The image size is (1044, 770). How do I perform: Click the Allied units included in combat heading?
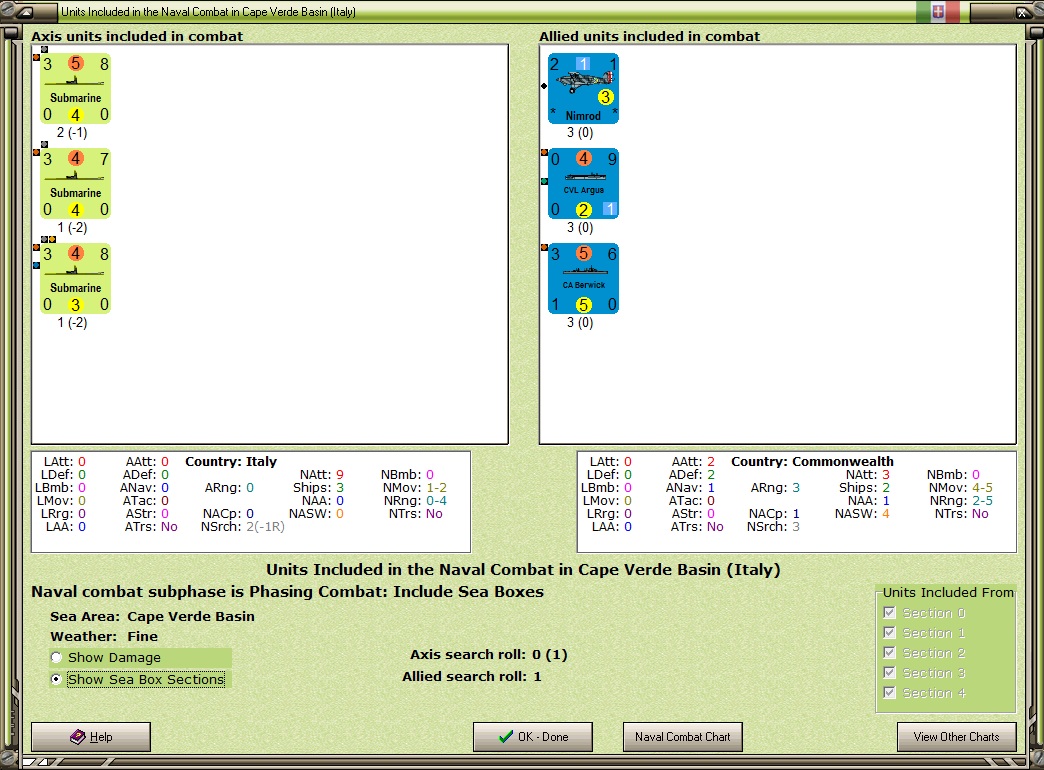[x=649, y=37]
